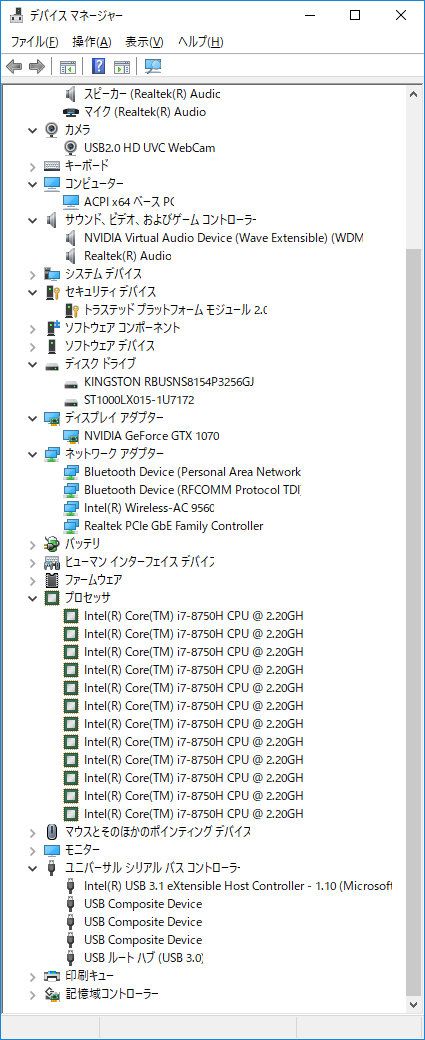Viewport: 425px width, 1040px height.
Task: Select ユニバーサル シリアル バス コントローラー label
Action: point(152,868)
